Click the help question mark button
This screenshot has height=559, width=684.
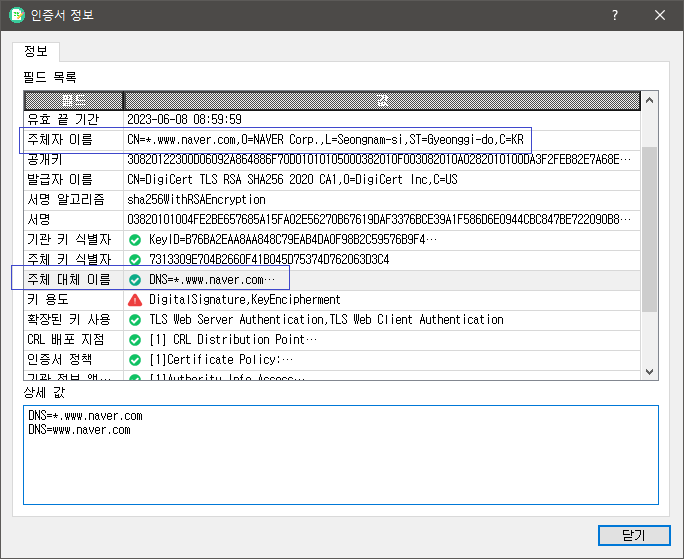[615, 15]
